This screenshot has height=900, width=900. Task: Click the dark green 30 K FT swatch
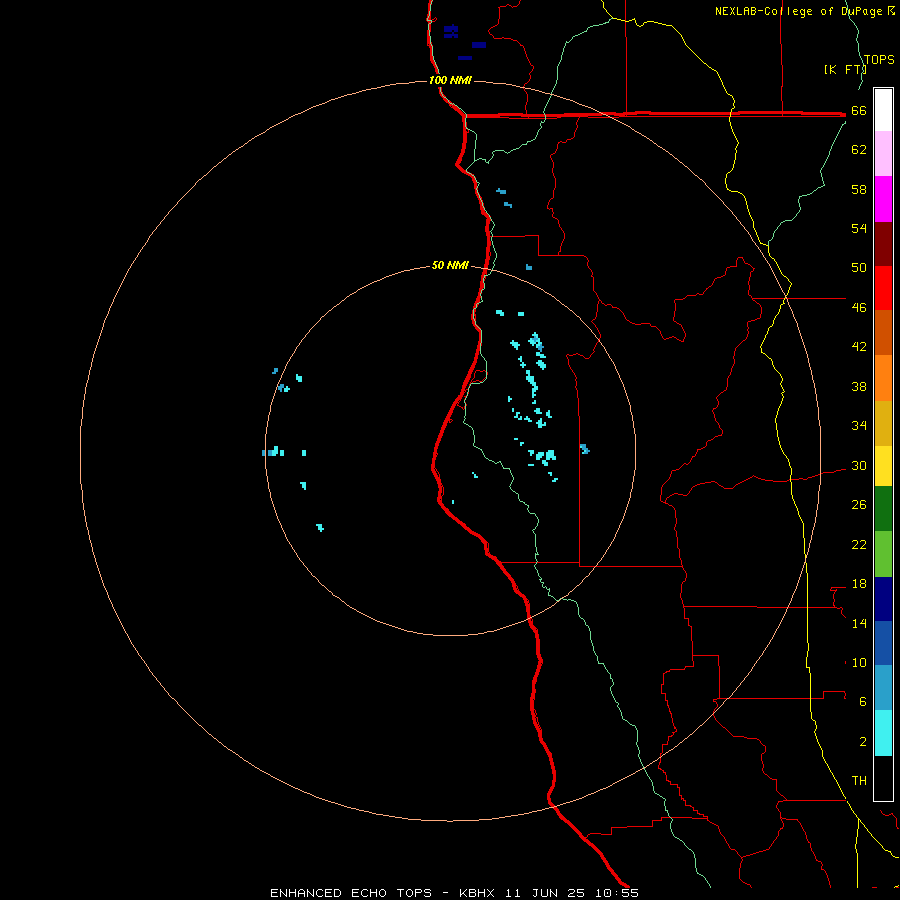click(x=883, y=509)
